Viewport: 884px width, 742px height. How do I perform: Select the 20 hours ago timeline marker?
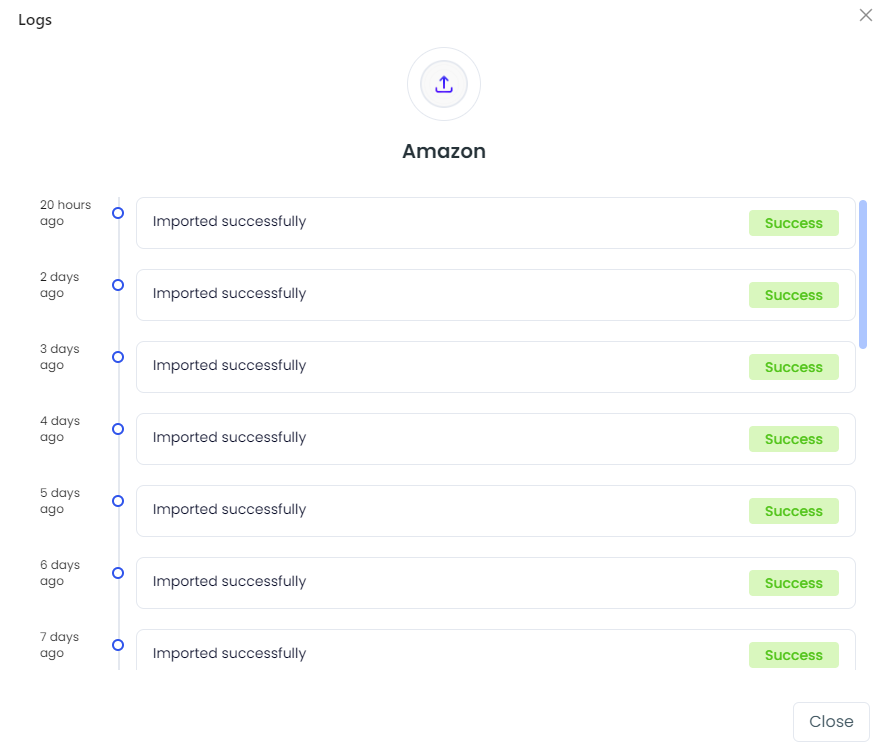(118, 213)
